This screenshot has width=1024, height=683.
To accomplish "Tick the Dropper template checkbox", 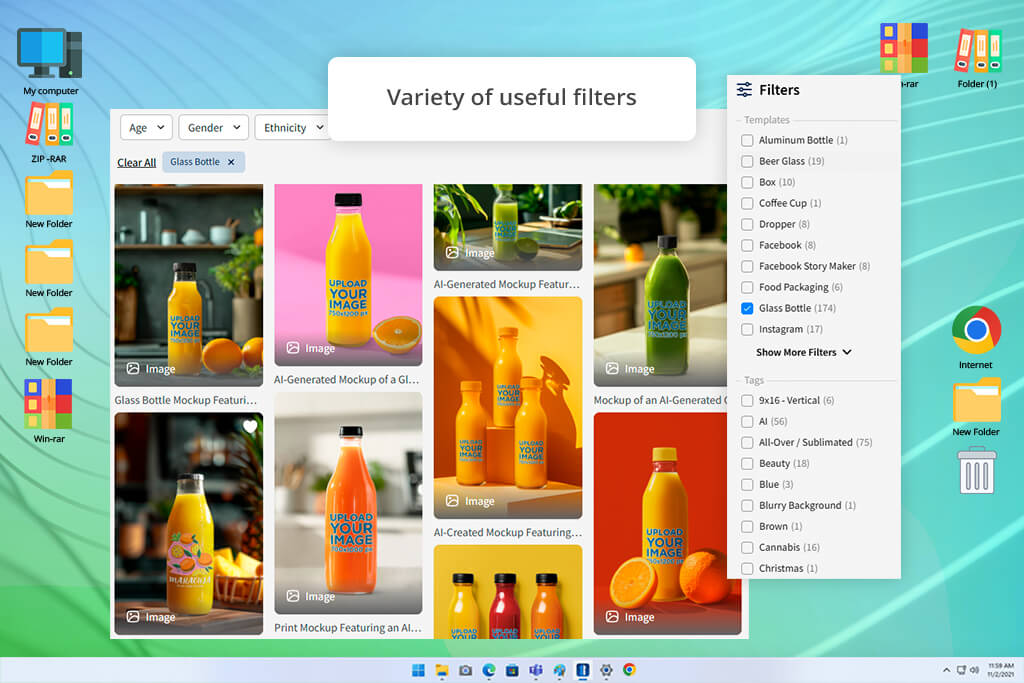I will click(747, 224).
